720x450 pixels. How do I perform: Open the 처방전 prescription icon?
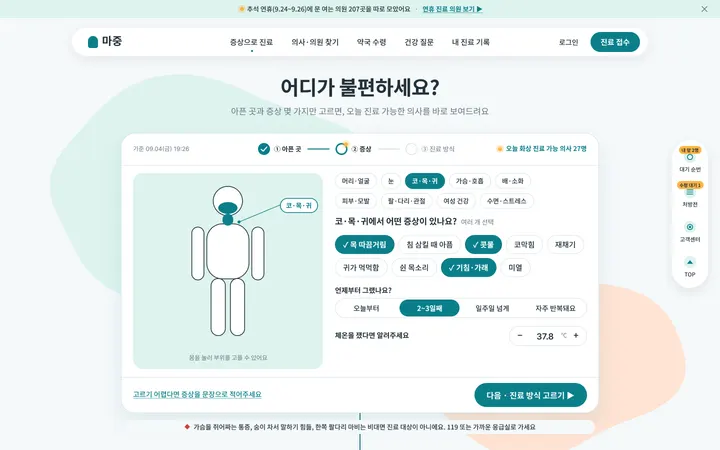pyautogui.click(x=690, y=192)
